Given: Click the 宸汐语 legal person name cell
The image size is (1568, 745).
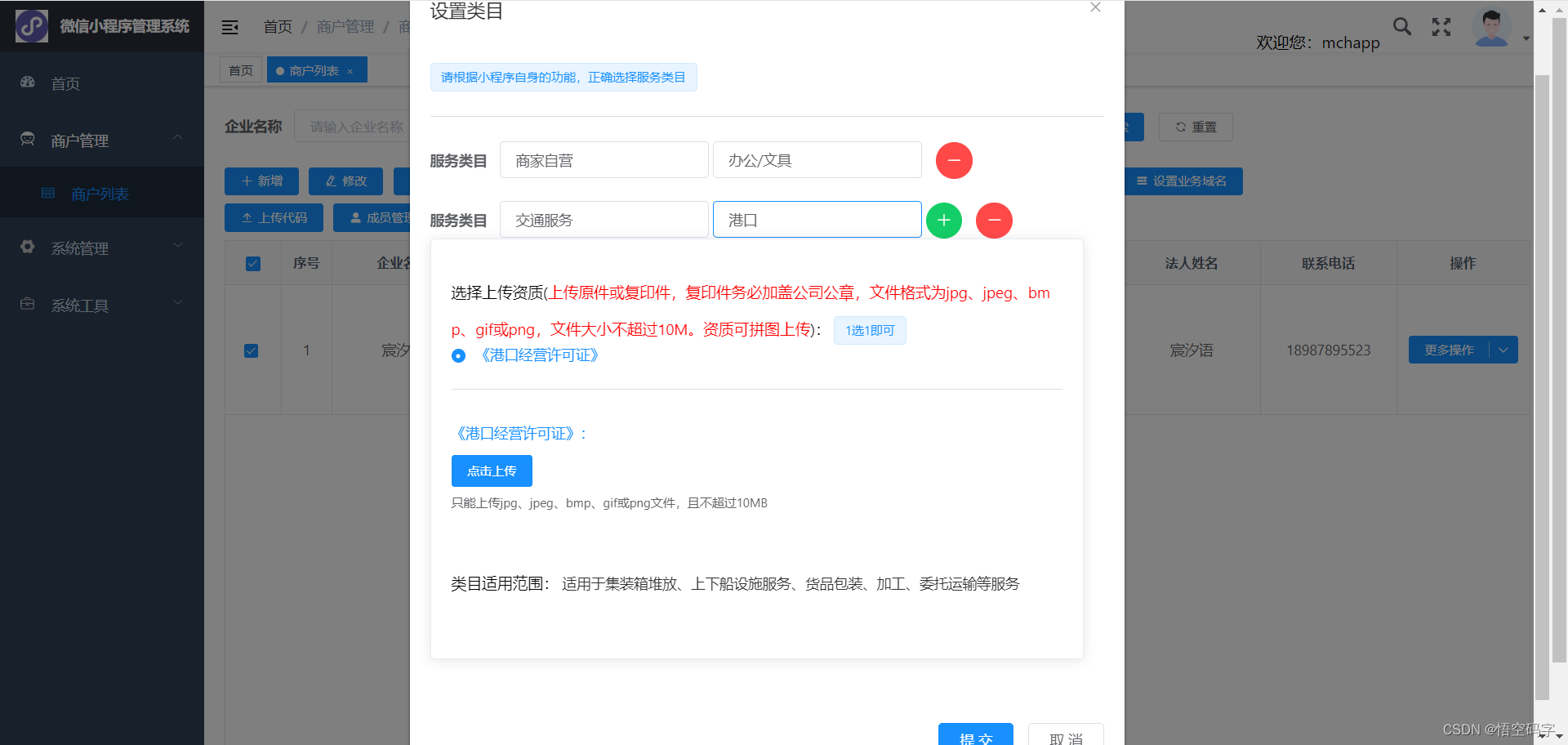Looking at the screenshot, I should pos(1192,350).
